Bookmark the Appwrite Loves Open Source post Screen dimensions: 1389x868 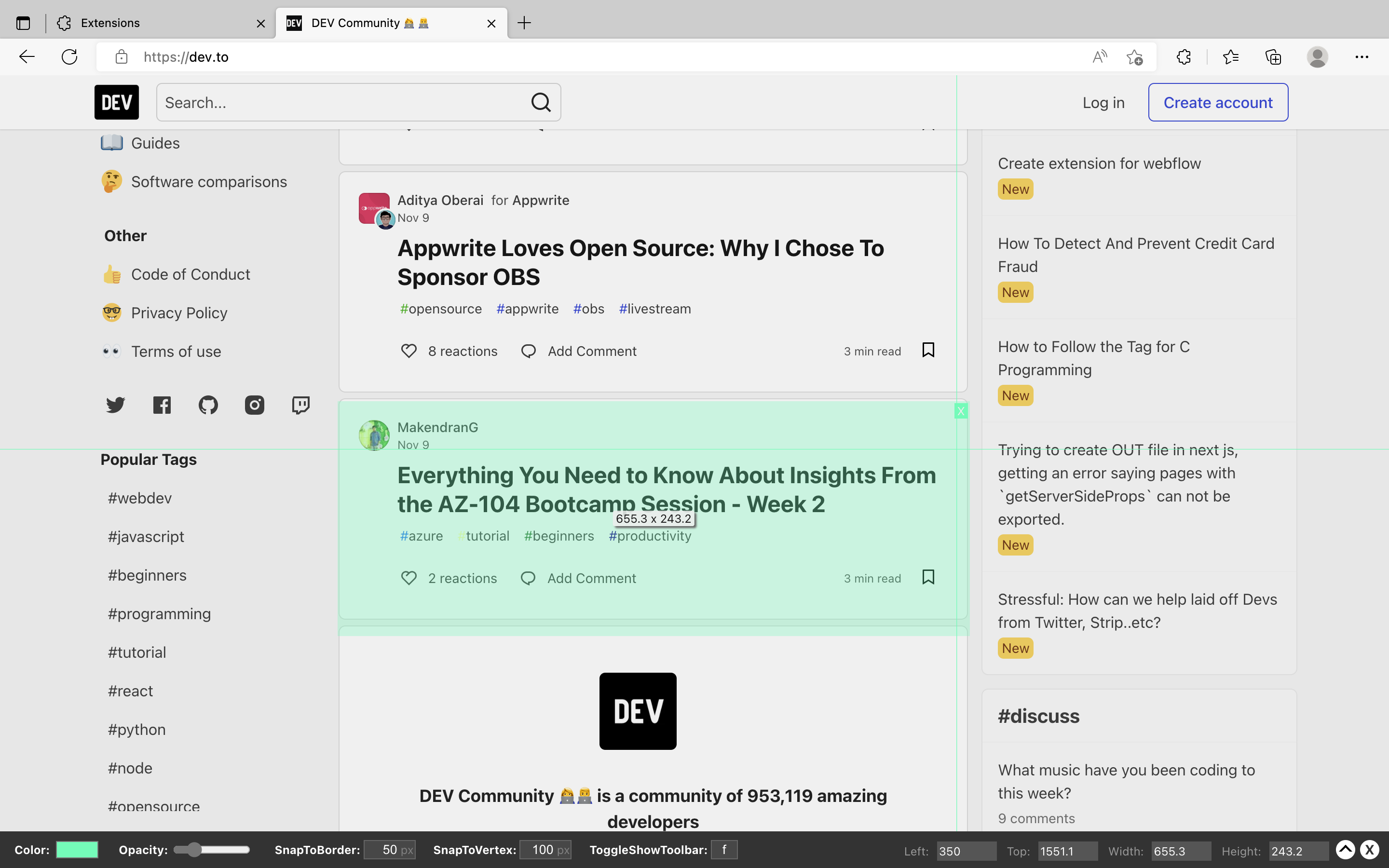928,350
